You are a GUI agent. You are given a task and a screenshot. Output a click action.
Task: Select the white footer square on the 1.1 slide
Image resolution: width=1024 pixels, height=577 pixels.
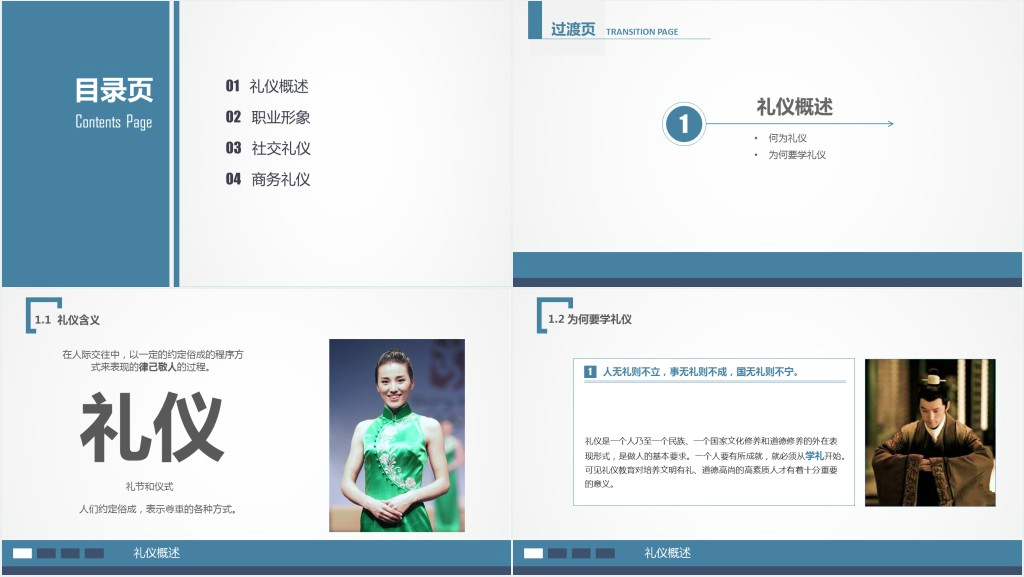(x=22, y=553)
